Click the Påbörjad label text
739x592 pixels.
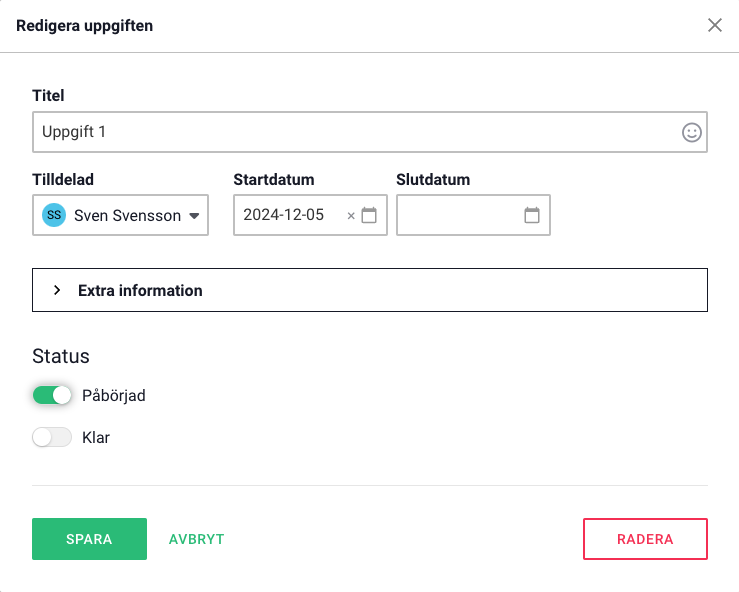pyautogui.click(x=114, y=396)
